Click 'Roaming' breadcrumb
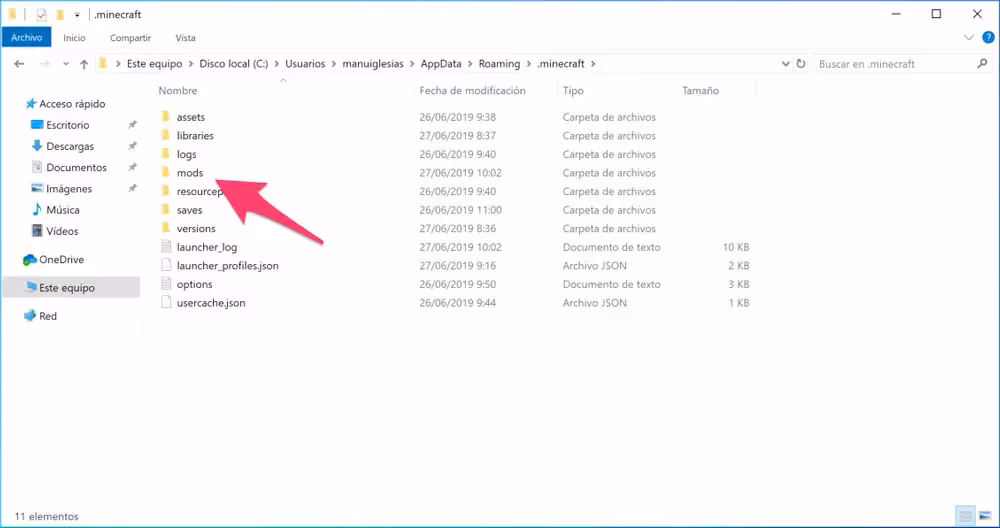The image size is (1000, 528). [499, 64]
